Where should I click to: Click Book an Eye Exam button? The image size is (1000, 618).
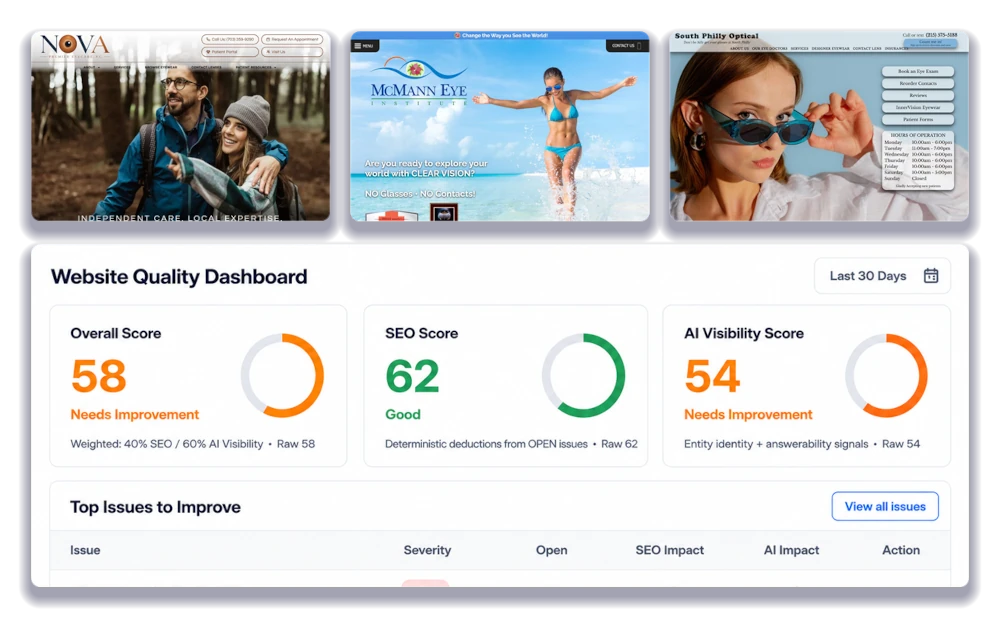[x=918, y=71]
